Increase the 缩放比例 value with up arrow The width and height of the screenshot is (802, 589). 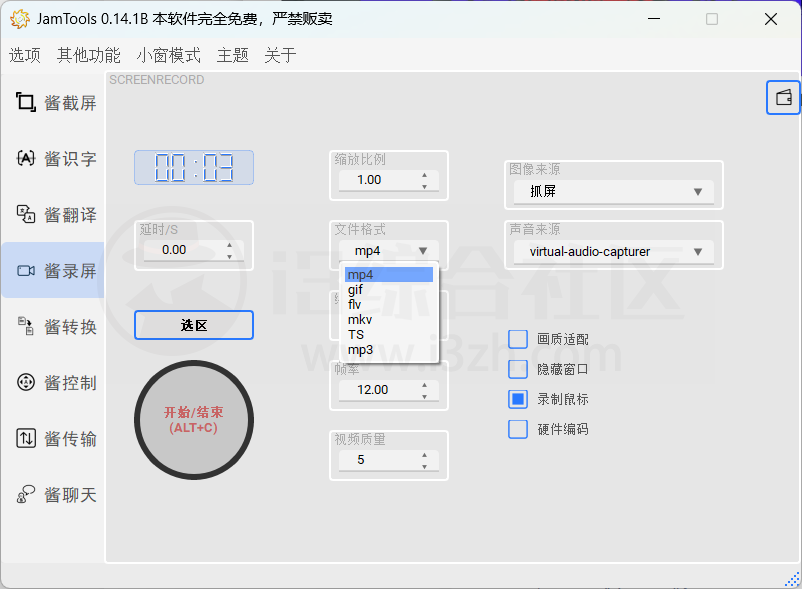(x=425, y=175)
